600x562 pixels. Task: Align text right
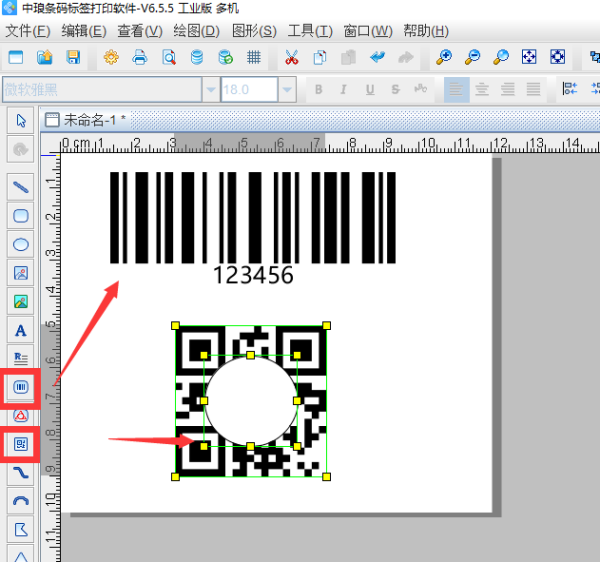tap(508, 90)
